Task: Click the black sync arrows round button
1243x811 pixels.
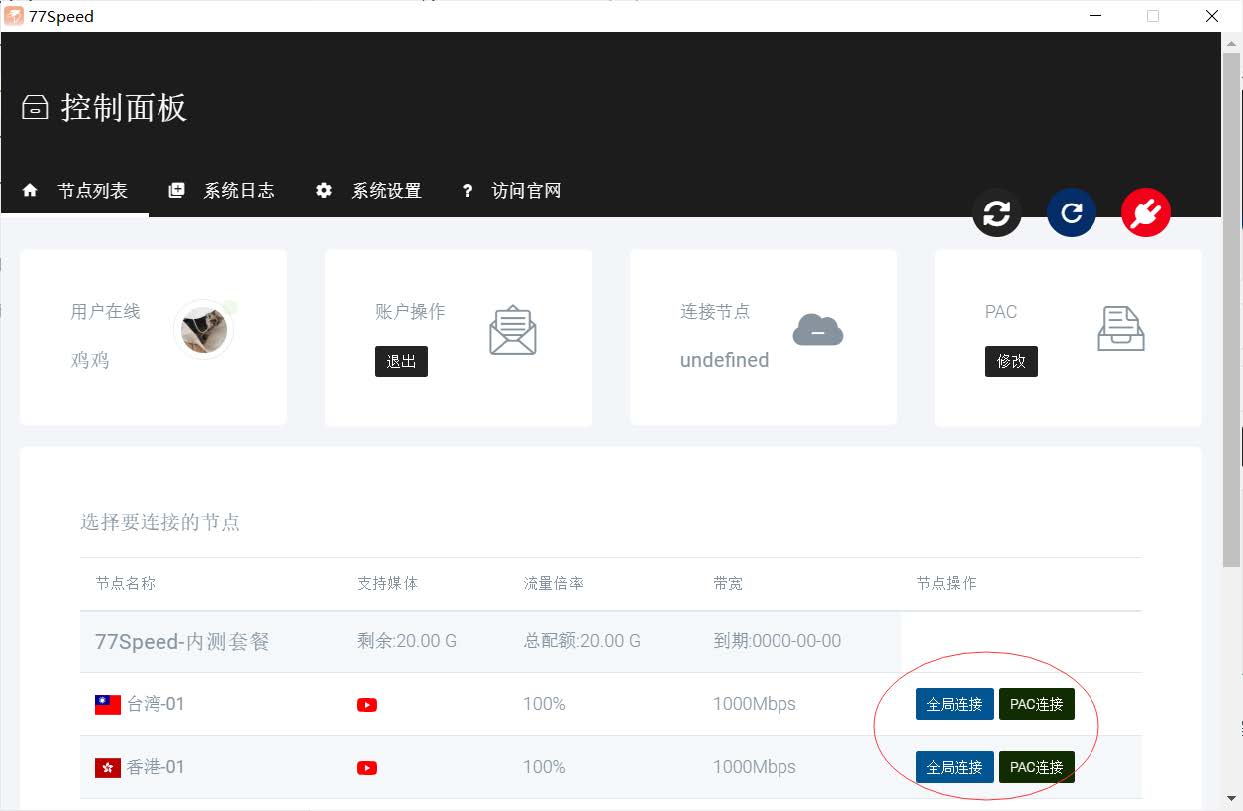Action: coord(997,213)
